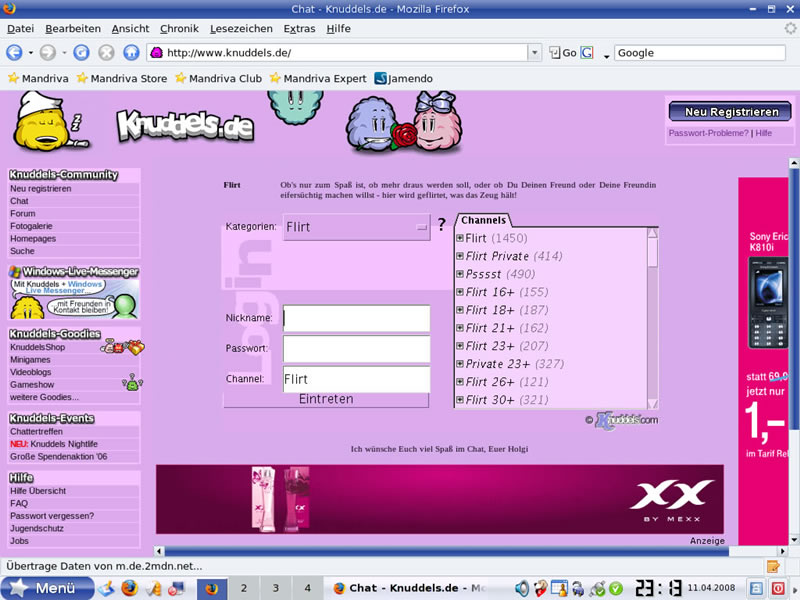Viewport: 800px width, 600px height.
Task: Click into the Nickname input field
Action: (356, 319)
